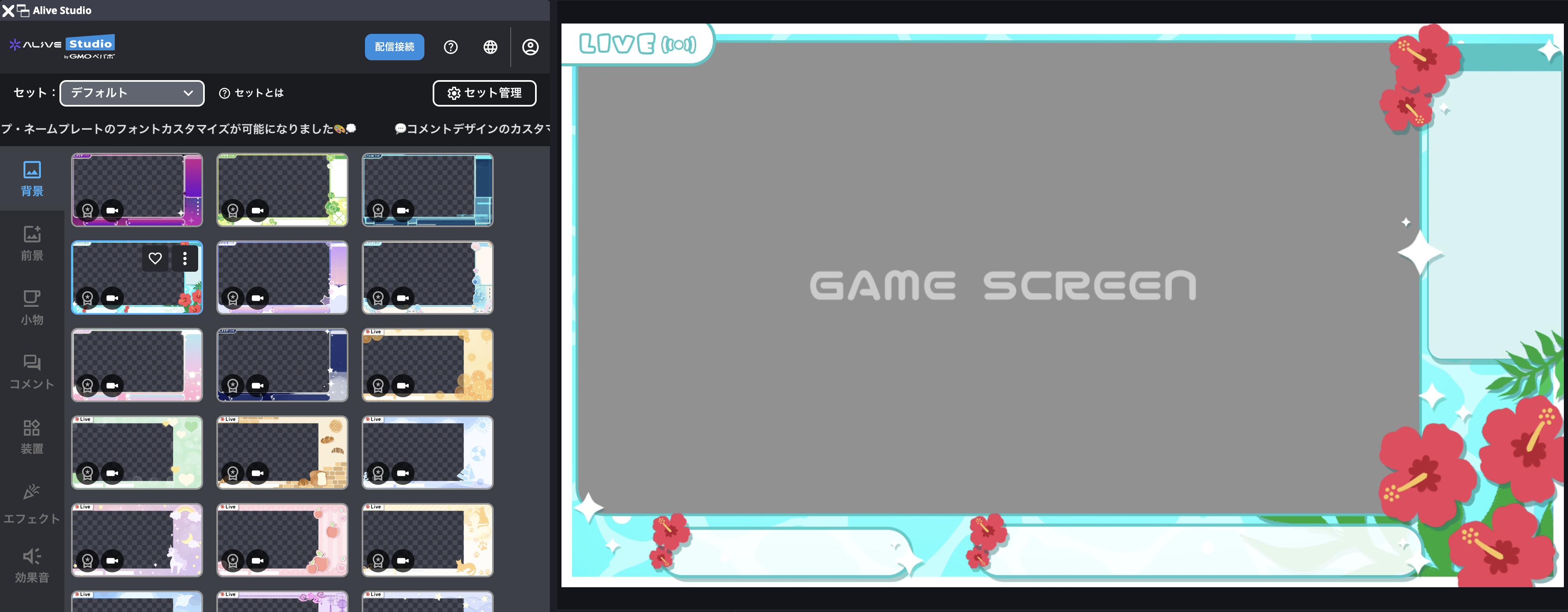Click the video camera icon on the sailboat frame
The image size is (1568, 612).
[403, 473]
